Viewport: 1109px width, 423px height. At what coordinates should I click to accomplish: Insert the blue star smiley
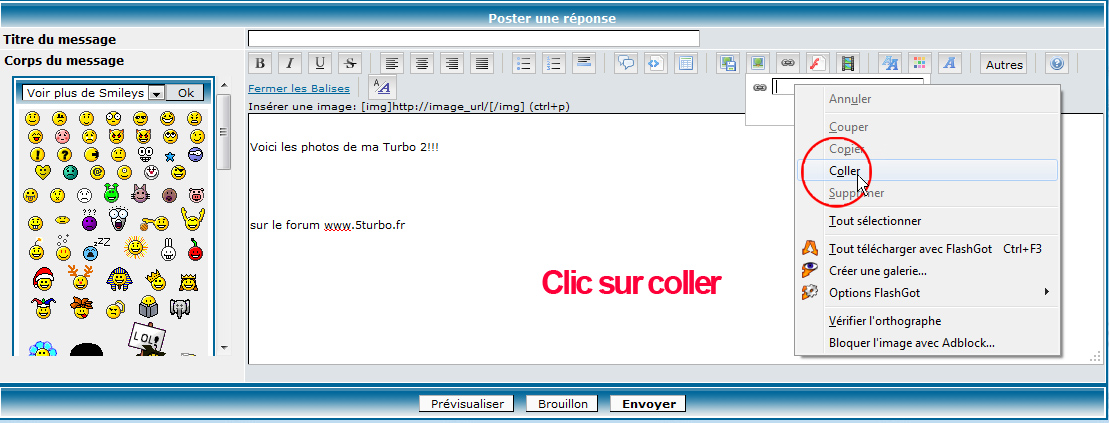point(170,155)
